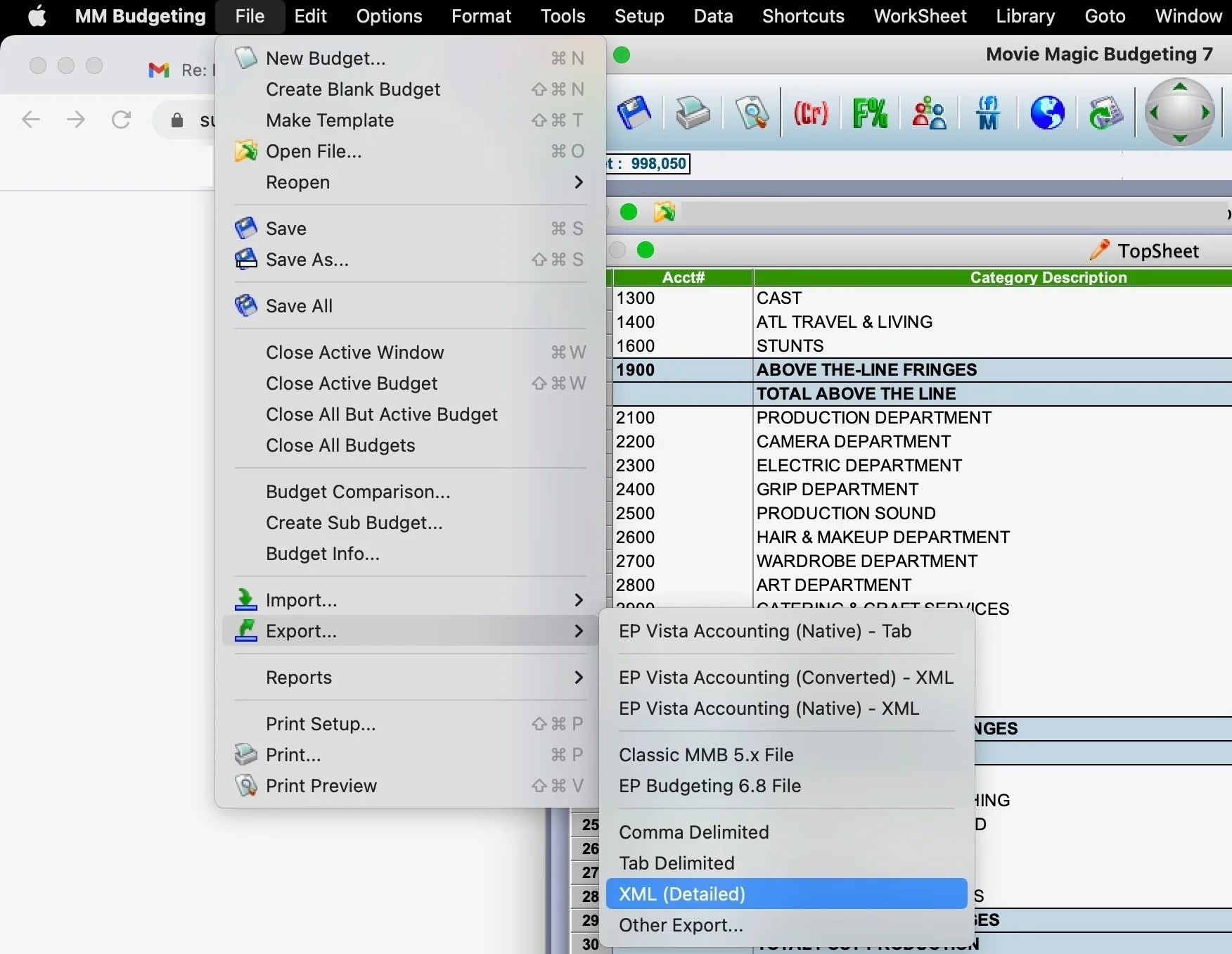The image size is (1232, 954).
Task: Go forward in the browser window
Action: 76,120
